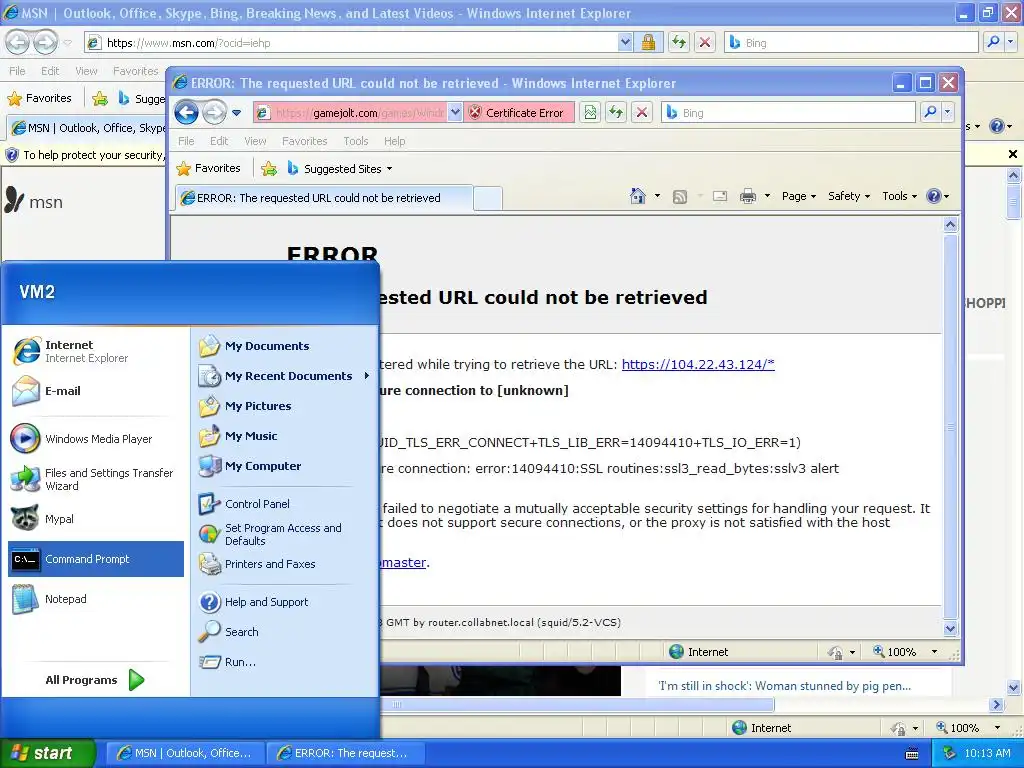1024x768 pixels.
Task: Click vertical scrollbar in ERROR window
Action: [950, 426]
